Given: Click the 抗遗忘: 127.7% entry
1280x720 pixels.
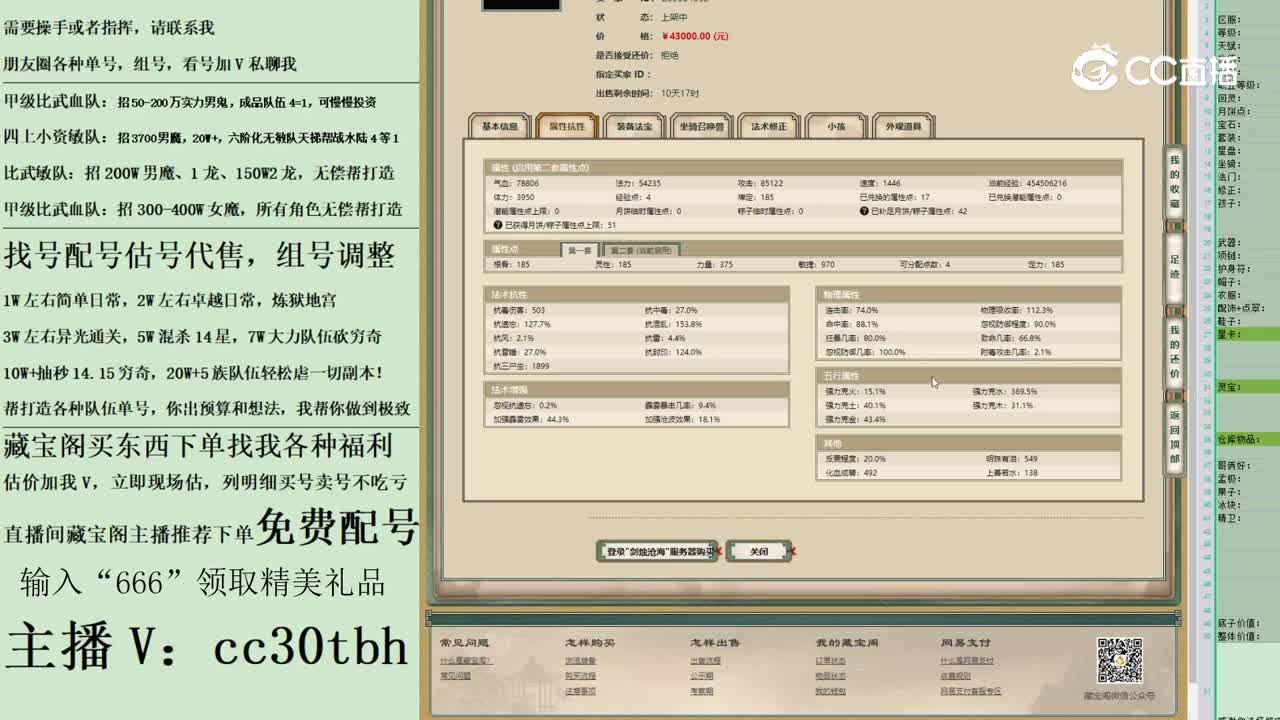Looking at the screenshot, I should (522, 324).
